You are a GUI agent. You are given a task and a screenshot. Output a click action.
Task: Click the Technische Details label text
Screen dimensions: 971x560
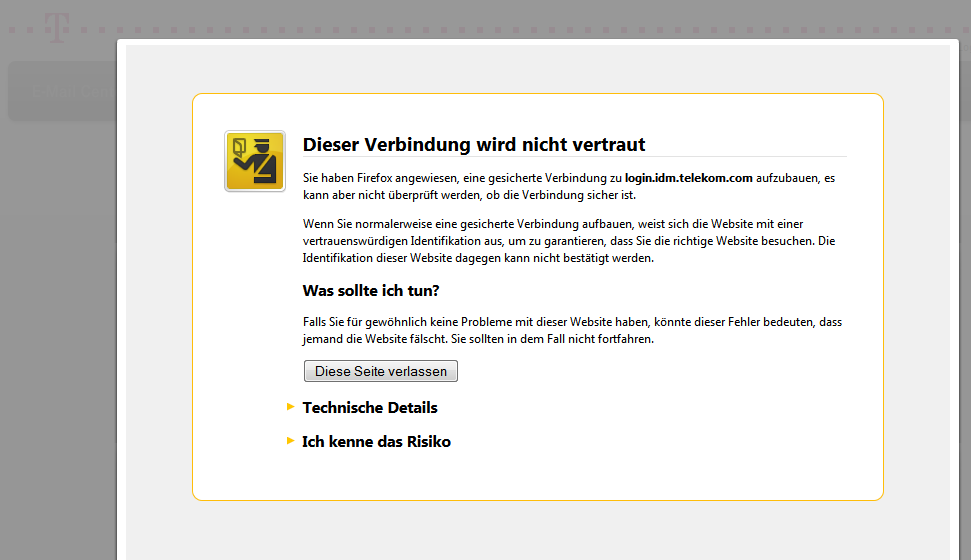370,408
